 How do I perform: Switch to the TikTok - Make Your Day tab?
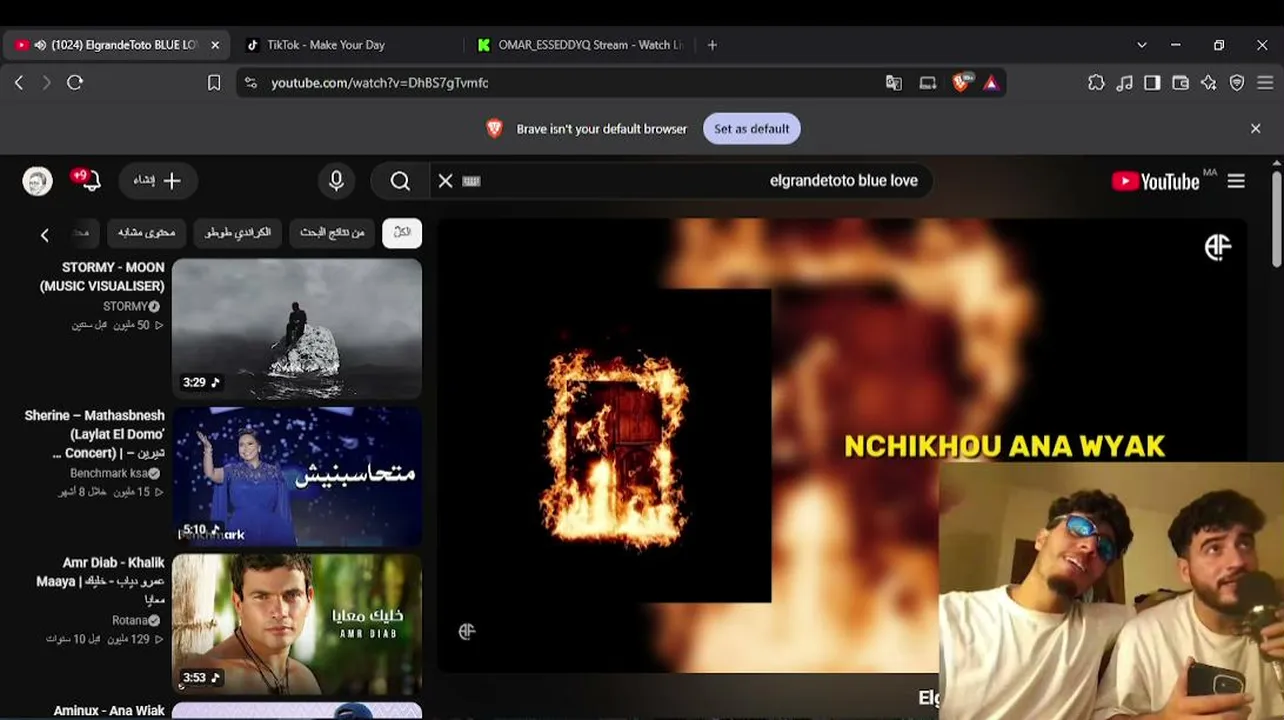click(326, 45)
